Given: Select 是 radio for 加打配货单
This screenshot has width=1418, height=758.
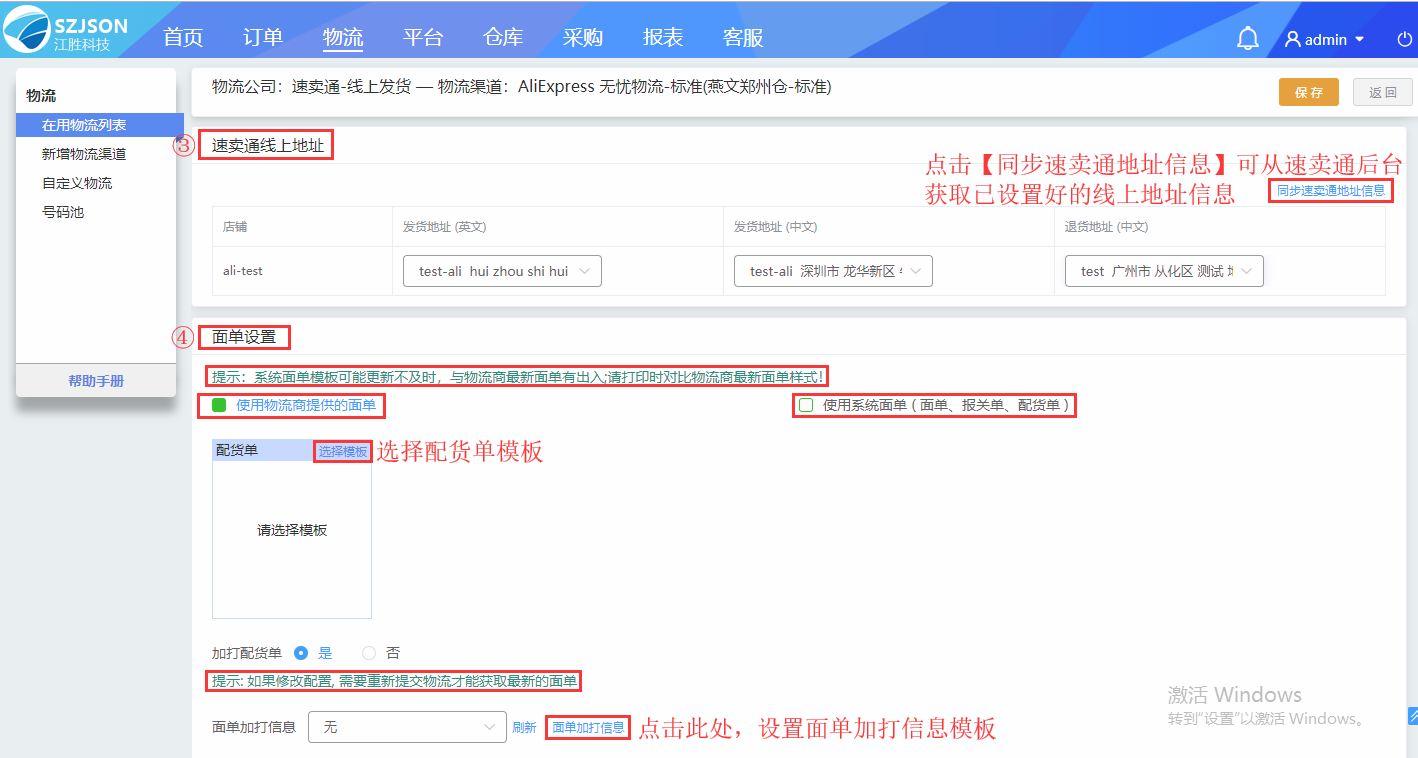Looking at the screenshot, I should point(301,653).
